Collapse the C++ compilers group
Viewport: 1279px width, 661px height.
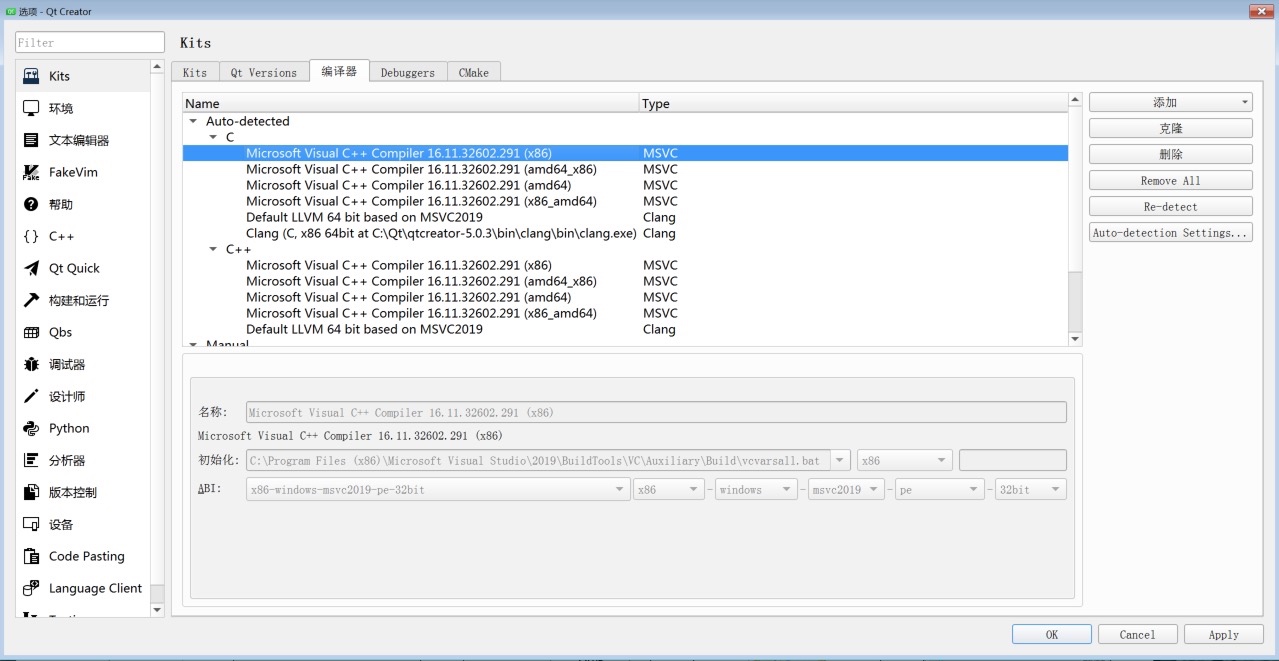coord(213,249)
